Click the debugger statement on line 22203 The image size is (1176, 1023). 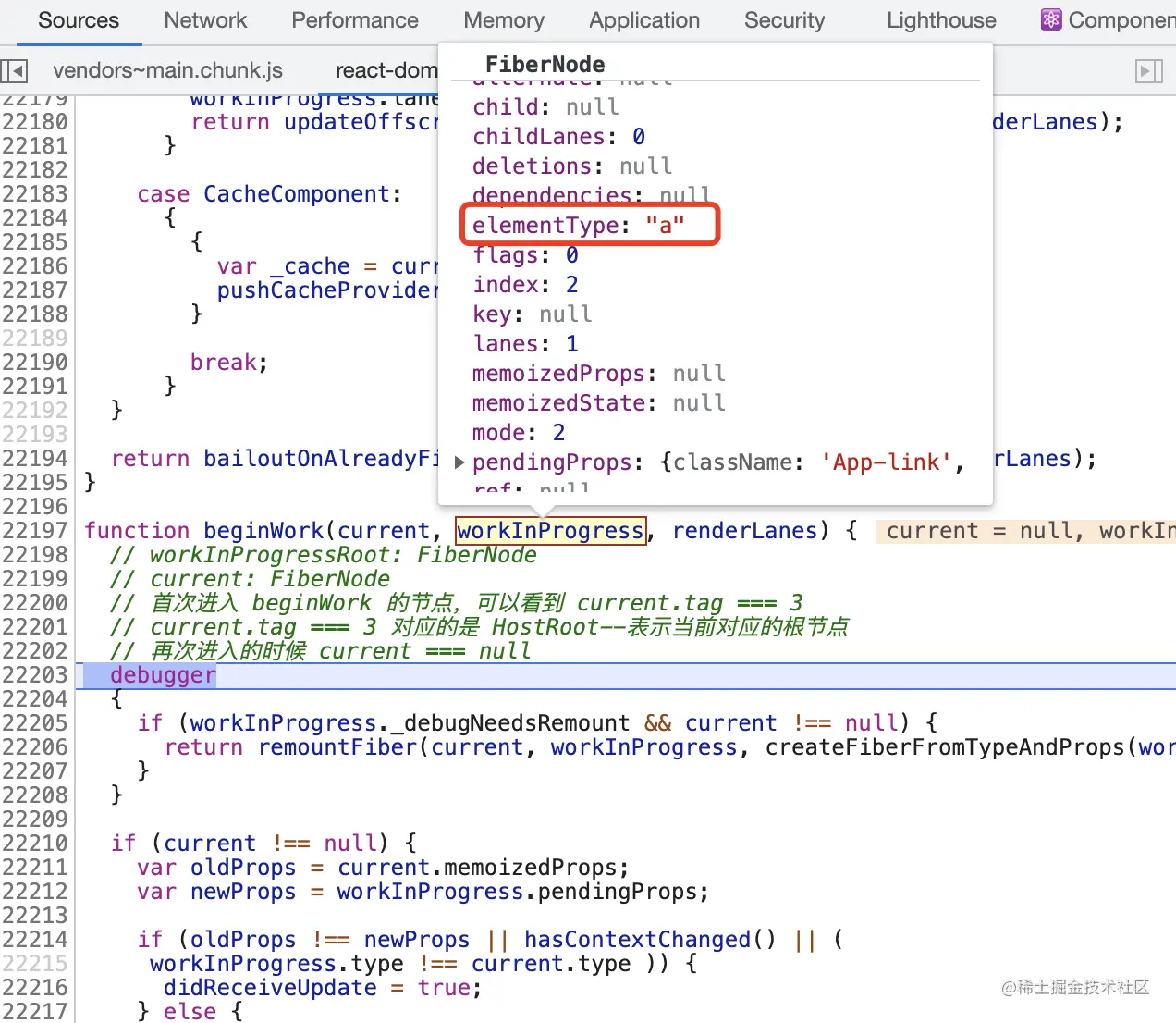coord(164,675)
